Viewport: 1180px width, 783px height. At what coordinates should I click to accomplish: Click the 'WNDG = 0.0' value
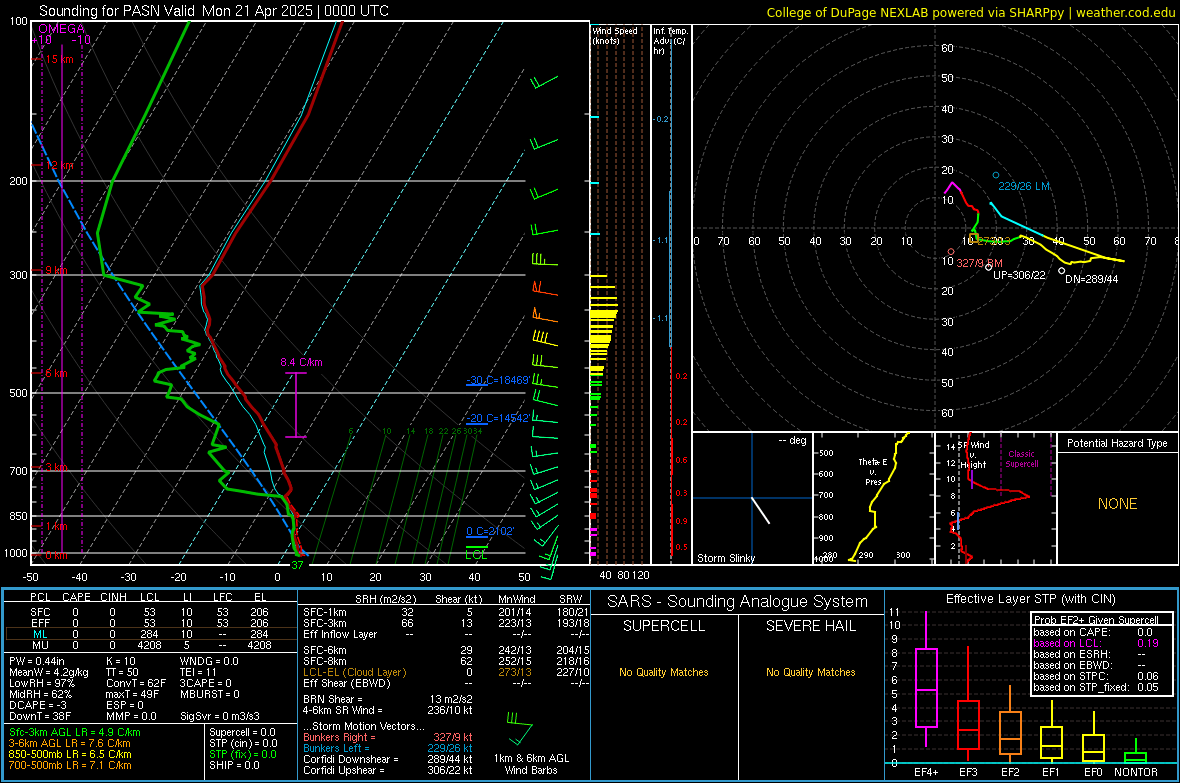pyautogui.click(x=209, y=661)
